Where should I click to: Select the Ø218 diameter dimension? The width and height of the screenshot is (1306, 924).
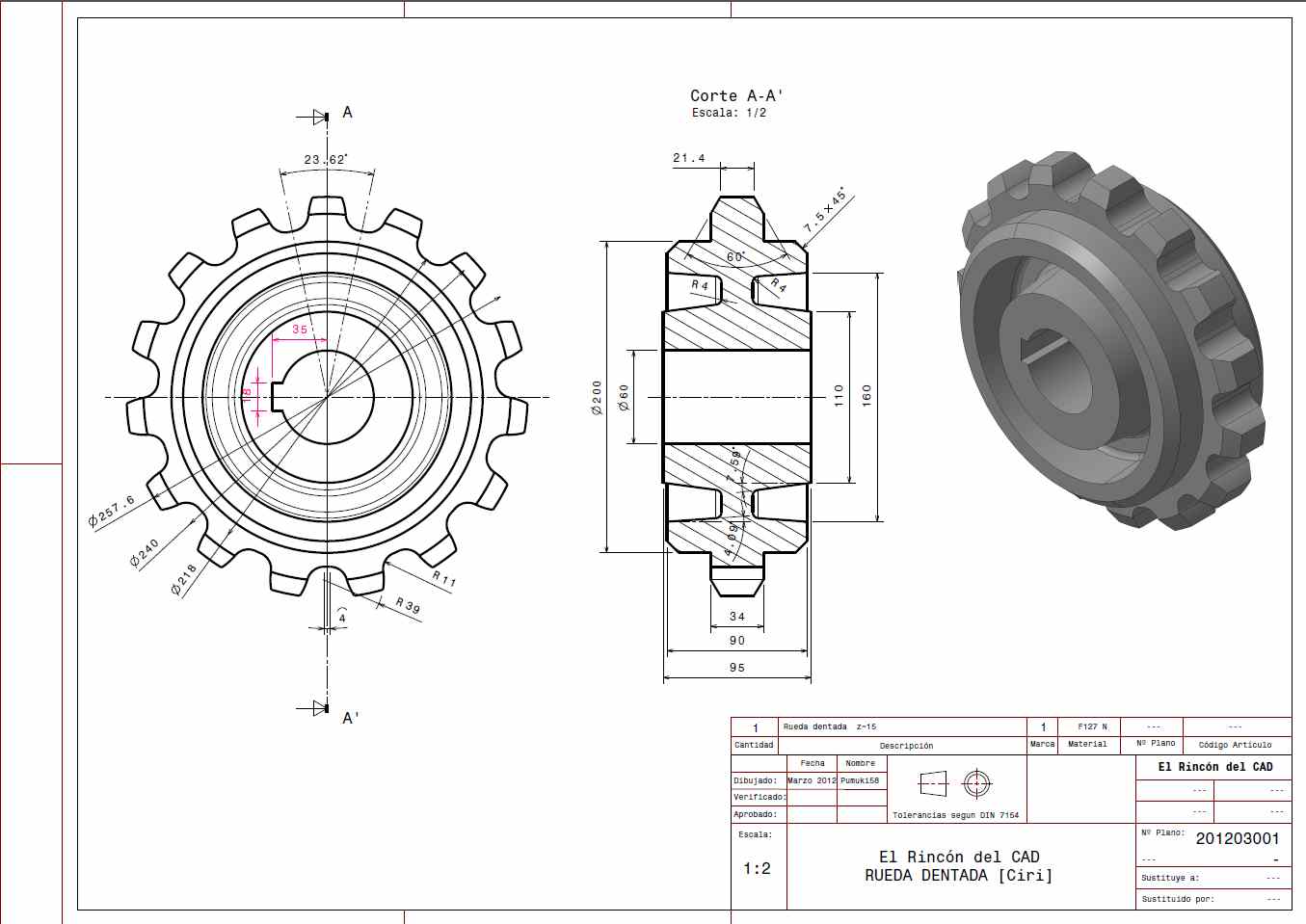tap(184, 579)
